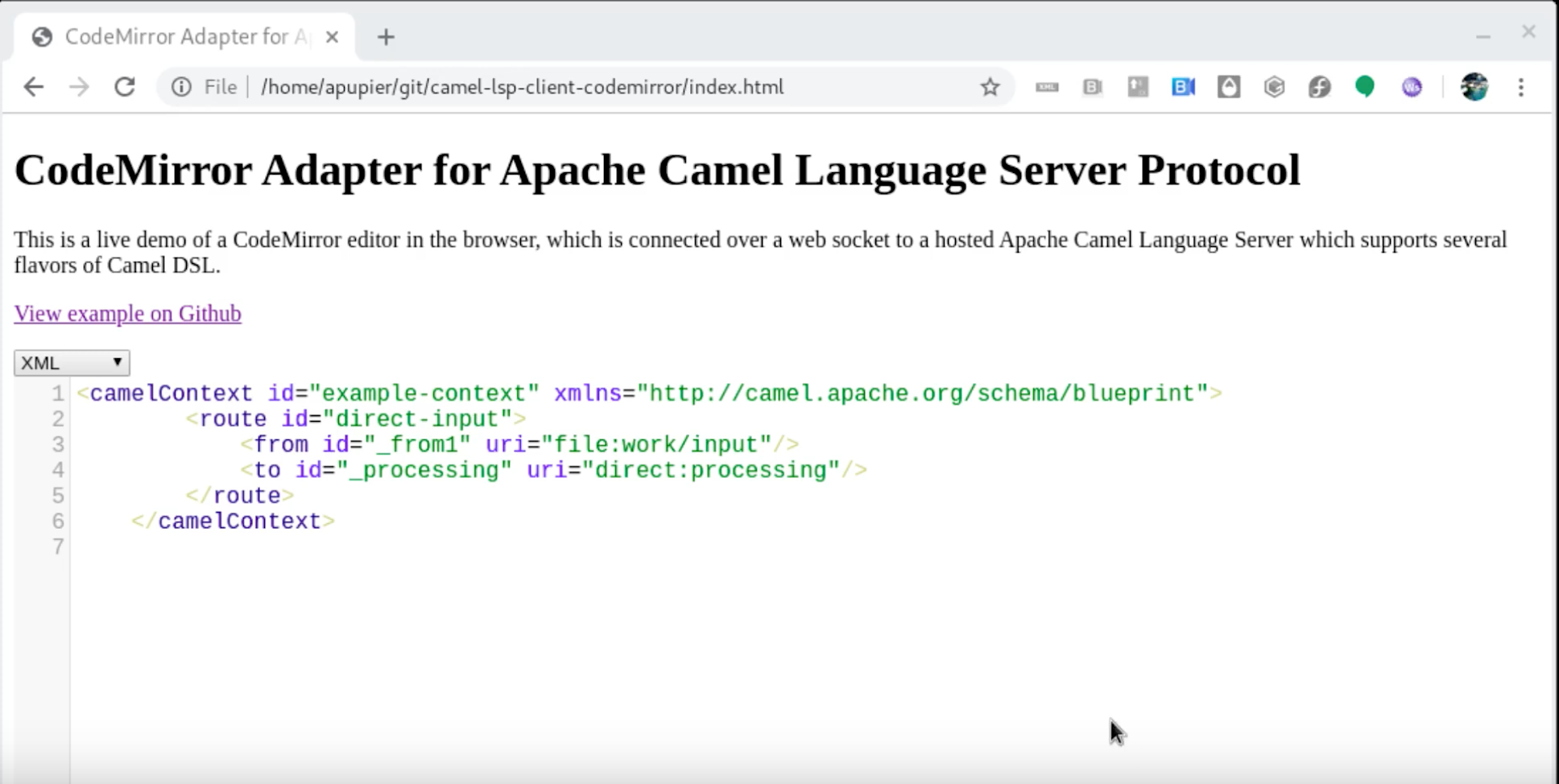Close the CodeMirror Adapter tab
Viewport: 1559px width, 784px height.
[332, 37]
